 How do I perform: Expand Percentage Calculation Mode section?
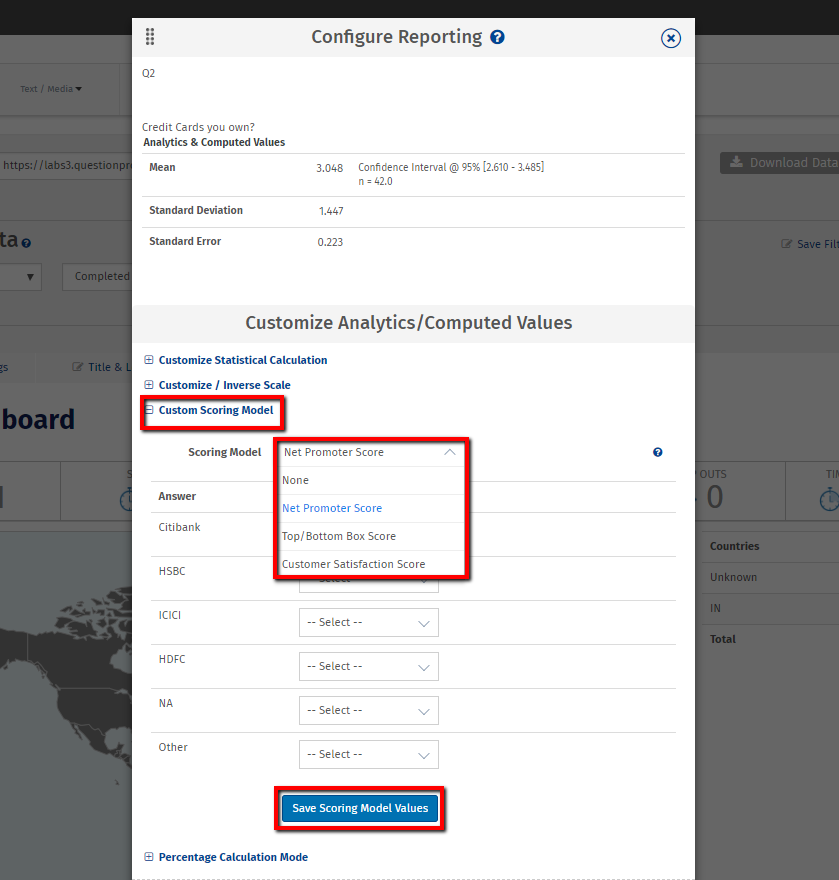point(232,857)
